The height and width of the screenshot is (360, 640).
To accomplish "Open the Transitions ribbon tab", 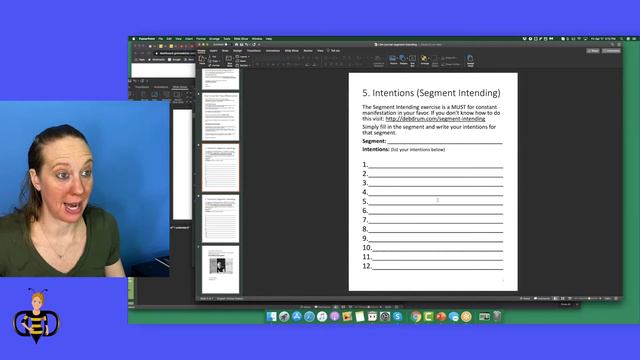I will [x=253, y=51].
